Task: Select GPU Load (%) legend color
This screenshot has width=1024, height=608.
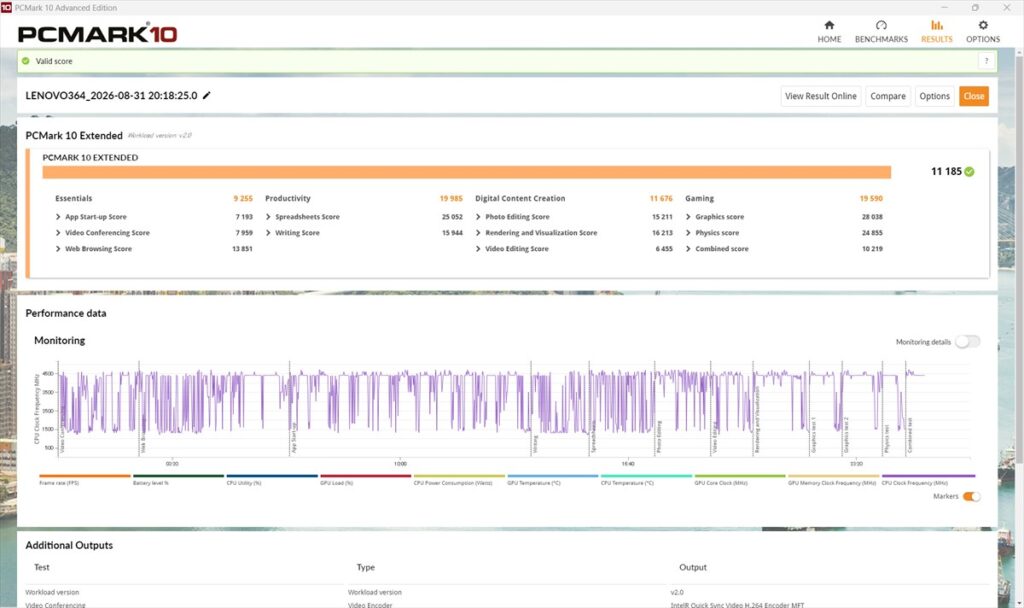Action: point(366,476)
